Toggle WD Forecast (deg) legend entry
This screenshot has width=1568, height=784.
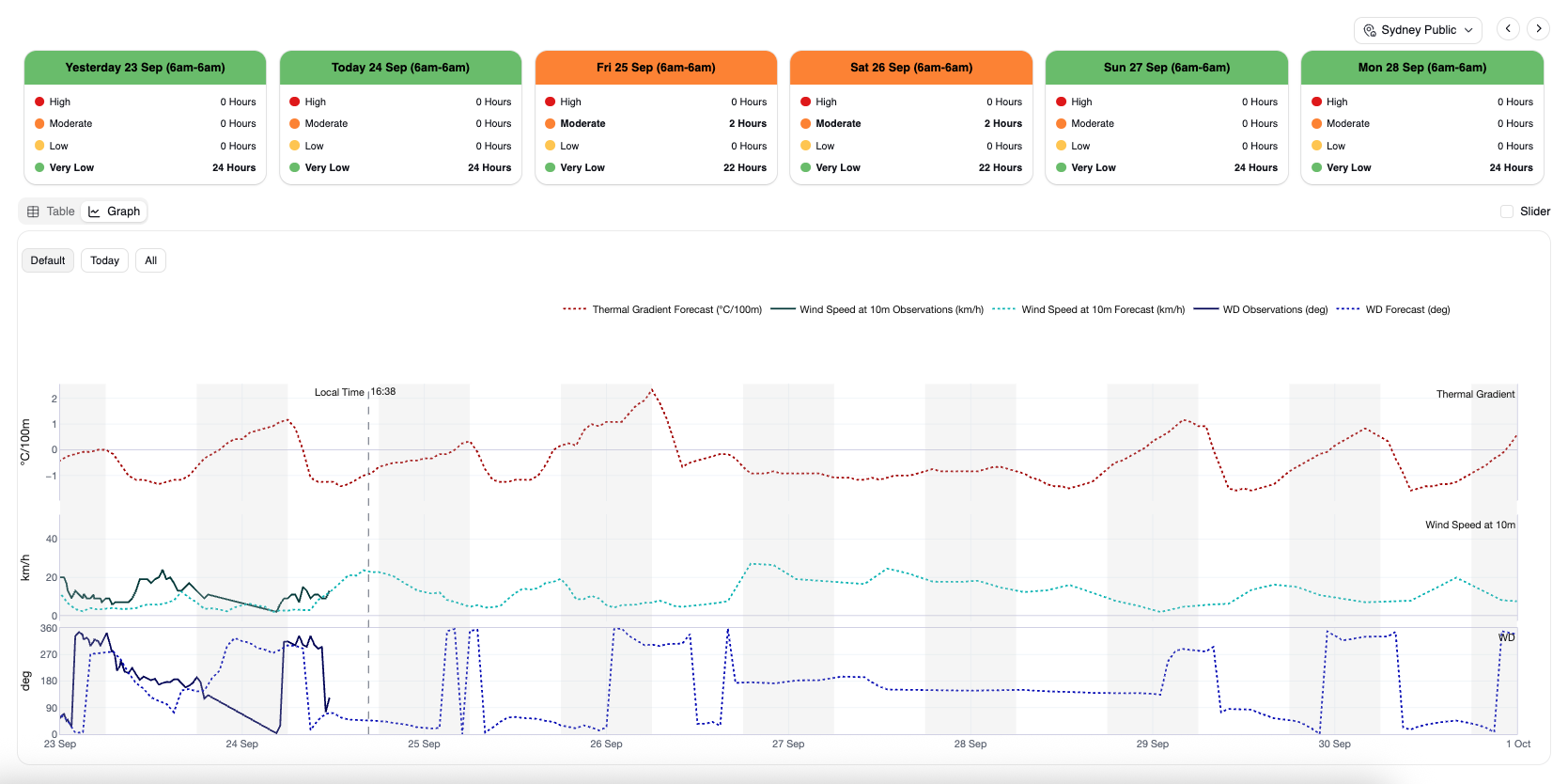pyautogui.click(x=1393, y=309)
